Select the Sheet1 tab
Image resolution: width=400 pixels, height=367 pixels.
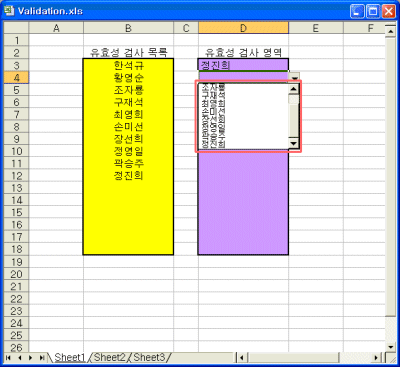(70, 357)
